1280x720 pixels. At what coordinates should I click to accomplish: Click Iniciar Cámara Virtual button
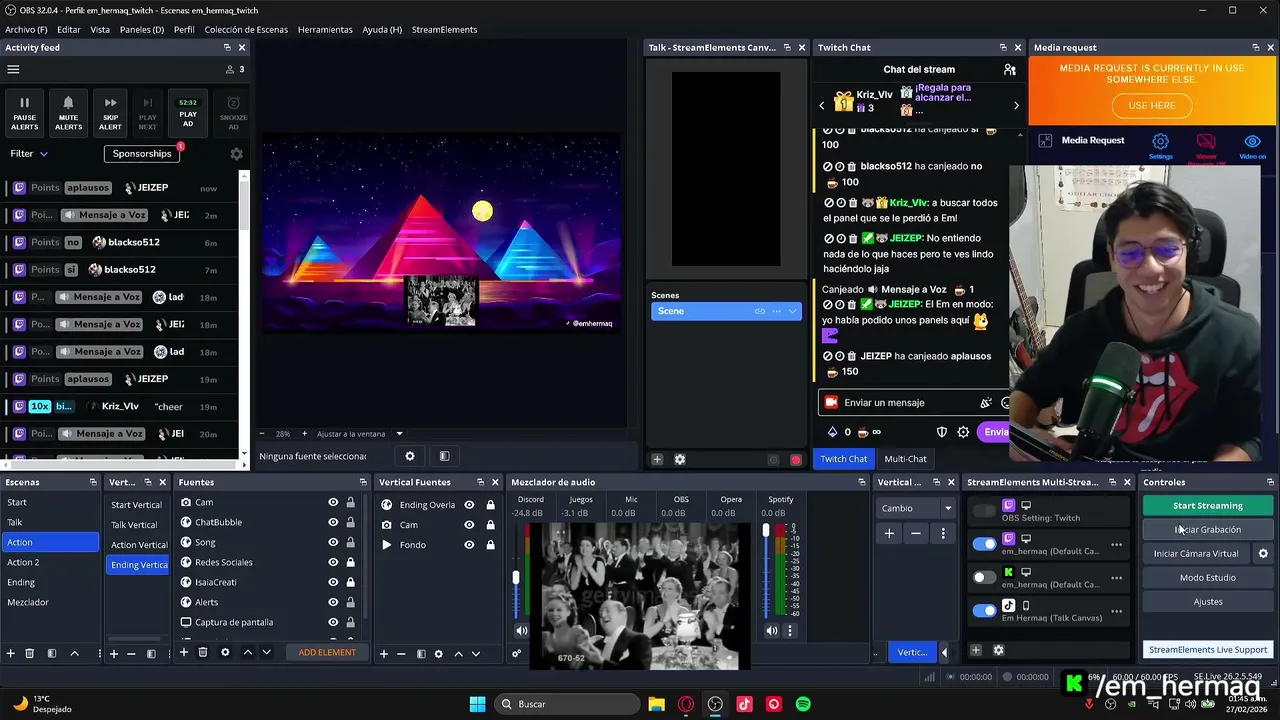click(x=1196, y=554)
